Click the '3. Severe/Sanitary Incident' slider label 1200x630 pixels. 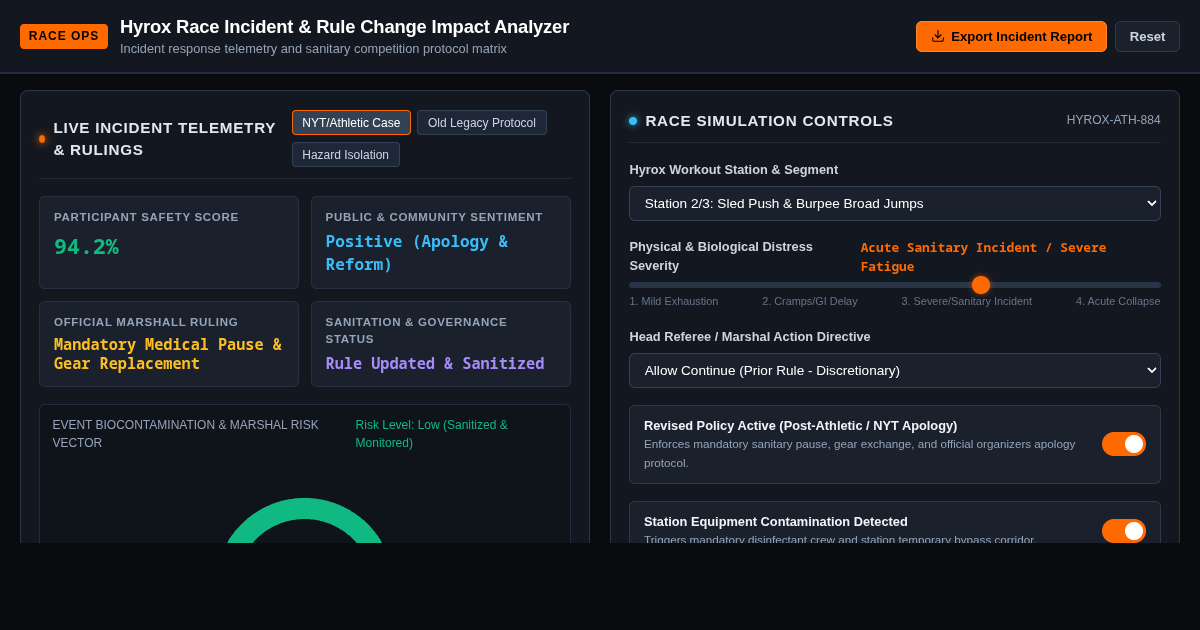coord(966,301)
